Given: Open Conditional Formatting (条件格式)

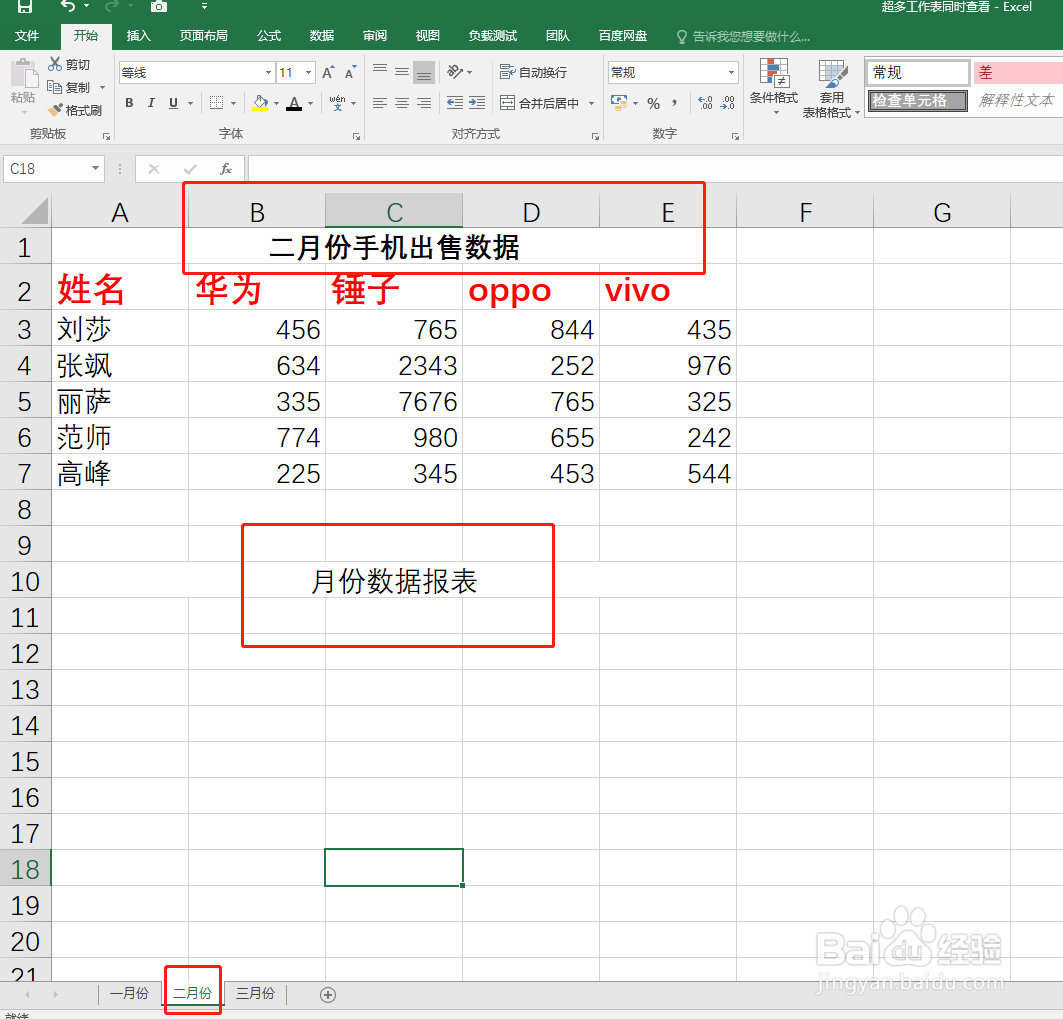Looking at the screenshot, I should [x=774, y=85].
